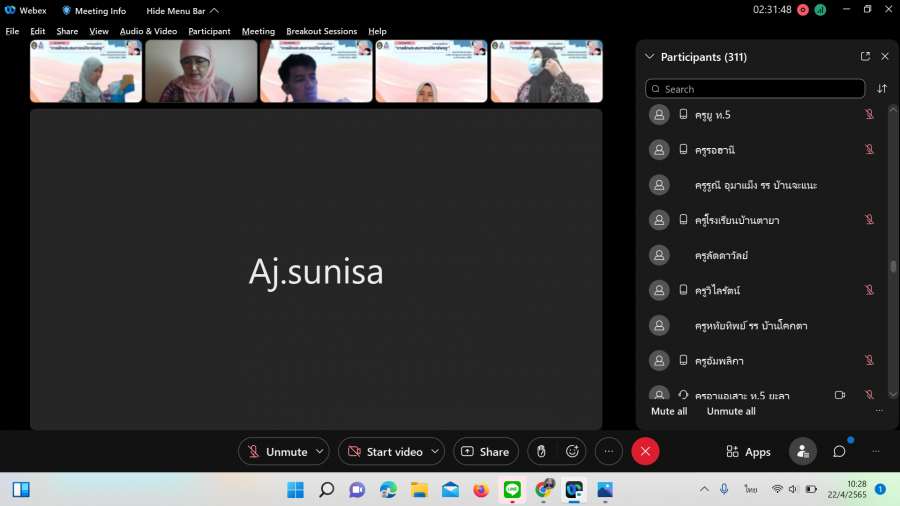Toggle the participants panel icon
Image resolution: width=900 pixels, height=506 pixels.
[x=802, y=452]
